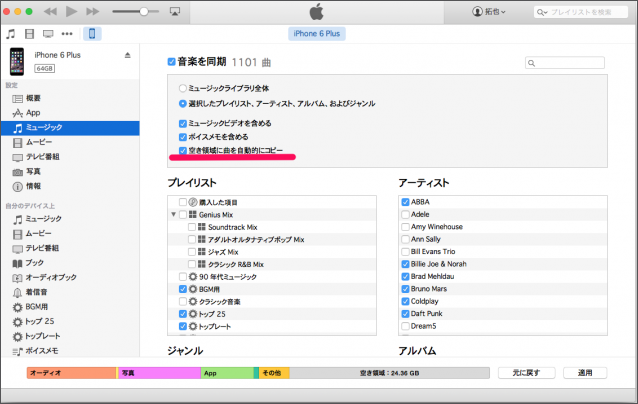Toggle ボイスメモを含める checkbox
Screen dimensions: 638x404
183,137
